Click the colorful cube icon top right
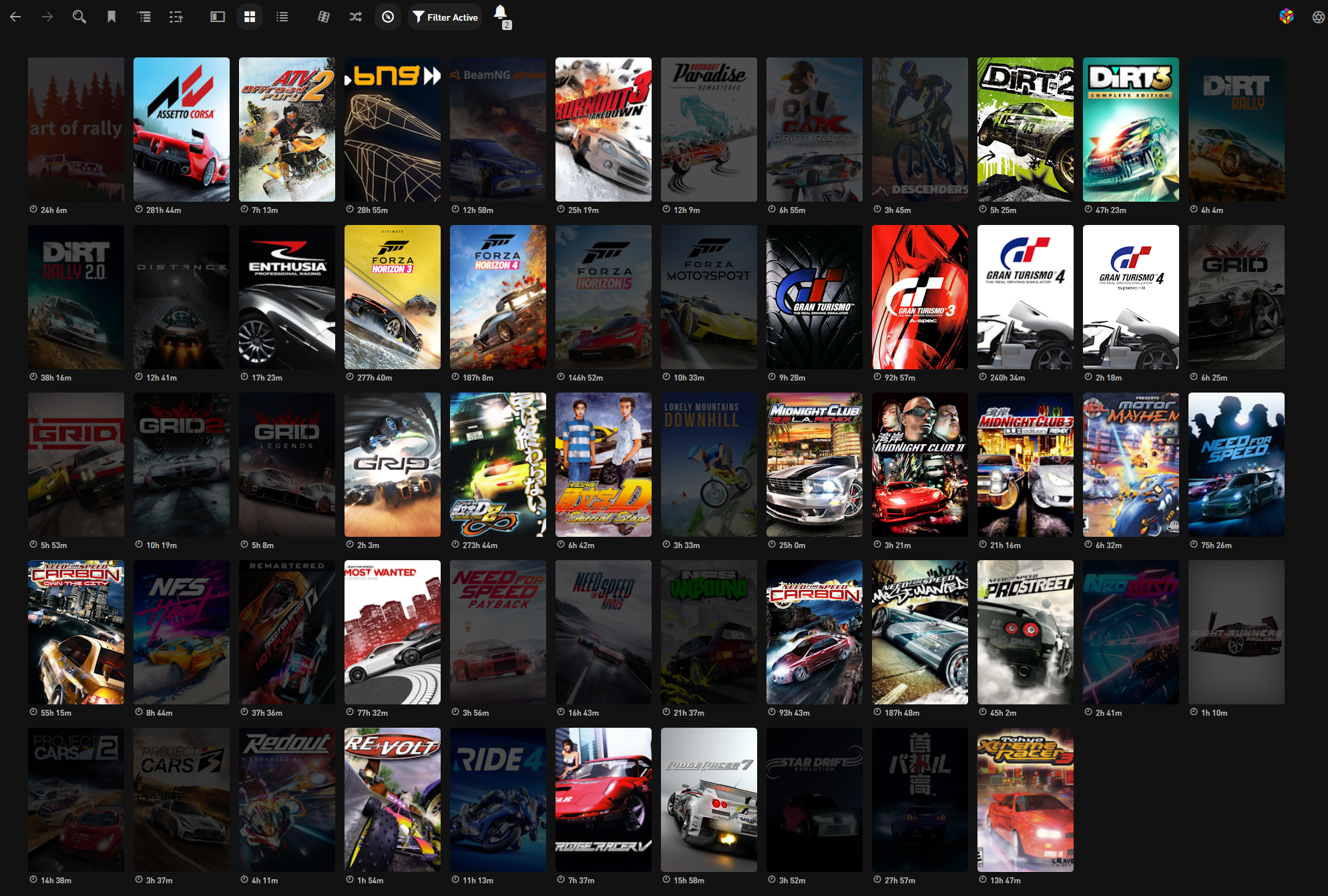Screen dimensions: 1328x896 pos(1286,17)
